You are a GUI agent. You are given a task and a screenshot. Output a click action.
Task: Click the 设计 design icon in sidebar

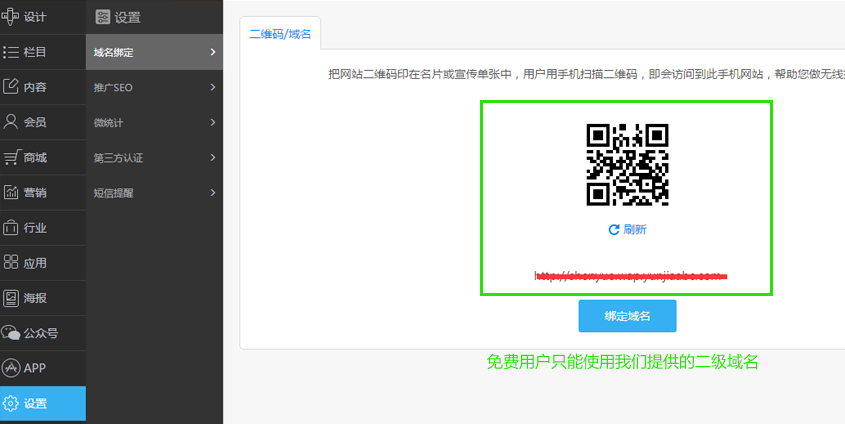click(x=11, y=16)
